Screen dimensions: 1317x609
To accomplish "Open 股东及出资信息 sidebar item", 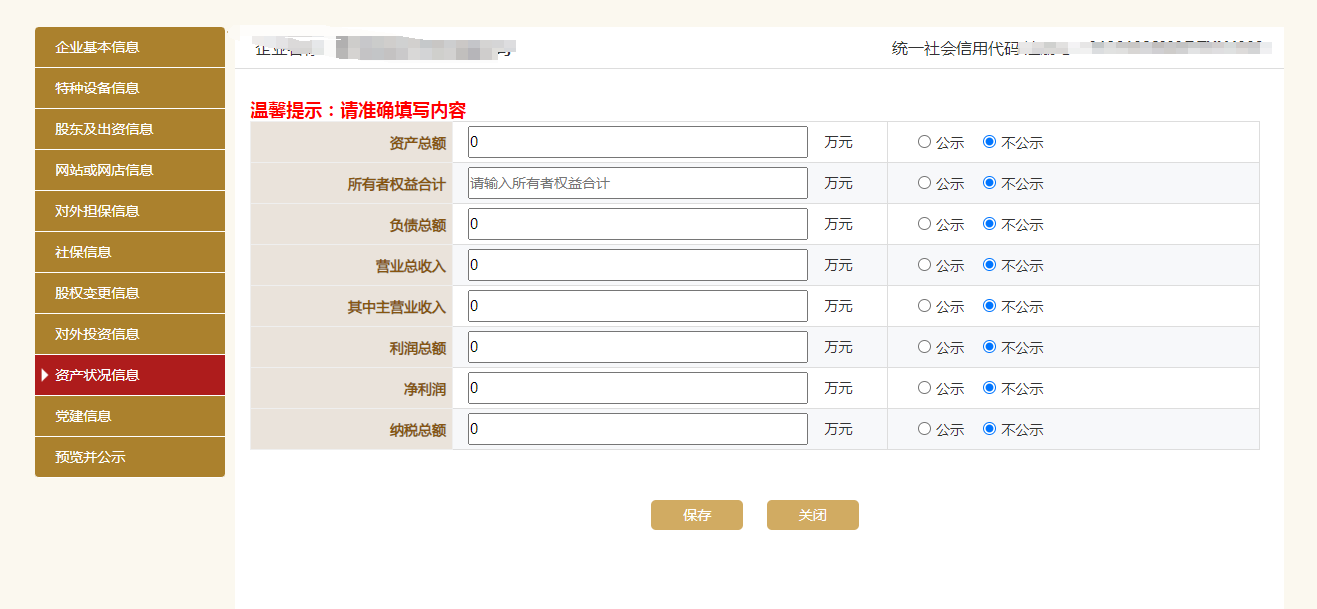I will click(x=130, y=129).
